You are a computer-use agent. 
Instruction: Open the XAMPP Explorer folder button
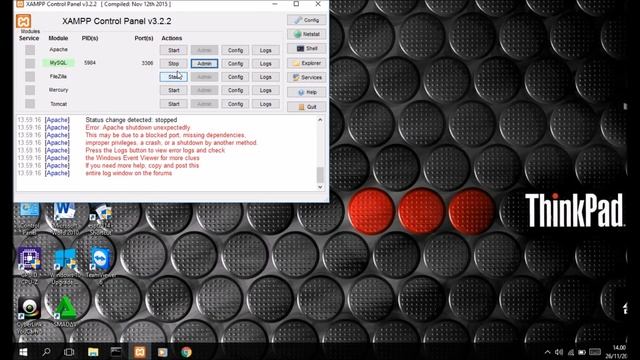[x=307, y=63]
